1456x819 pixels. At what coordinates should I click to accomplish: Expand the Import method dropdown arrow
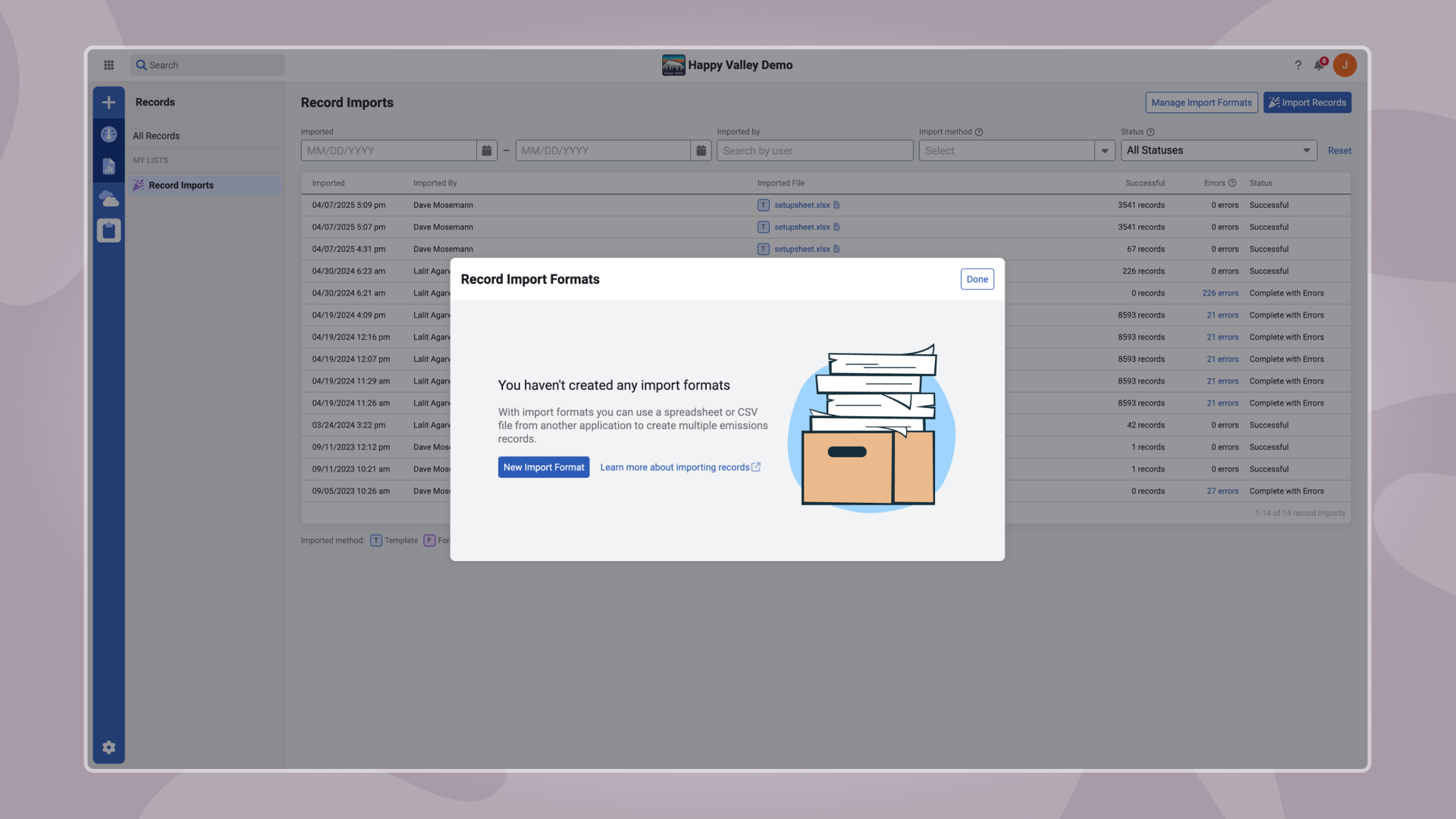pyautogui.click(x=1105, y=151)
